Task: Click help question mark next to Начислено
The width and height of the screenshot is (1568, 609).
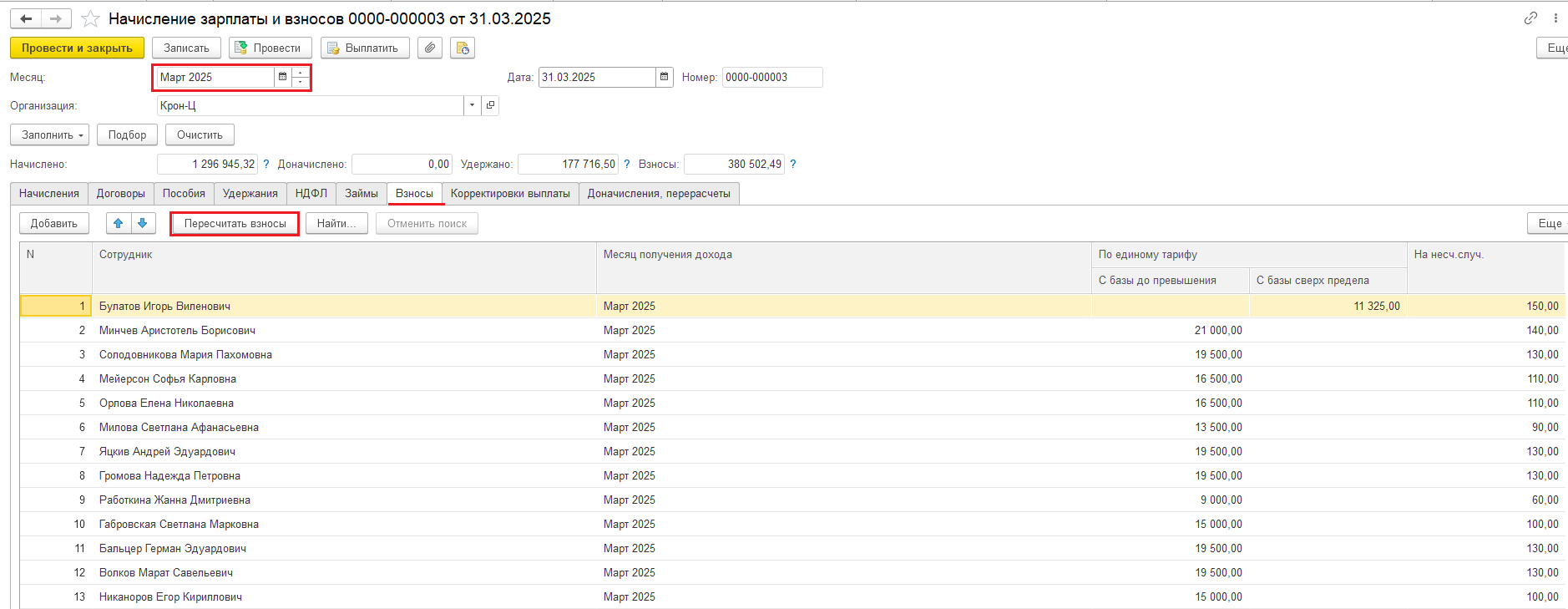Action: (x=266, y=165)
